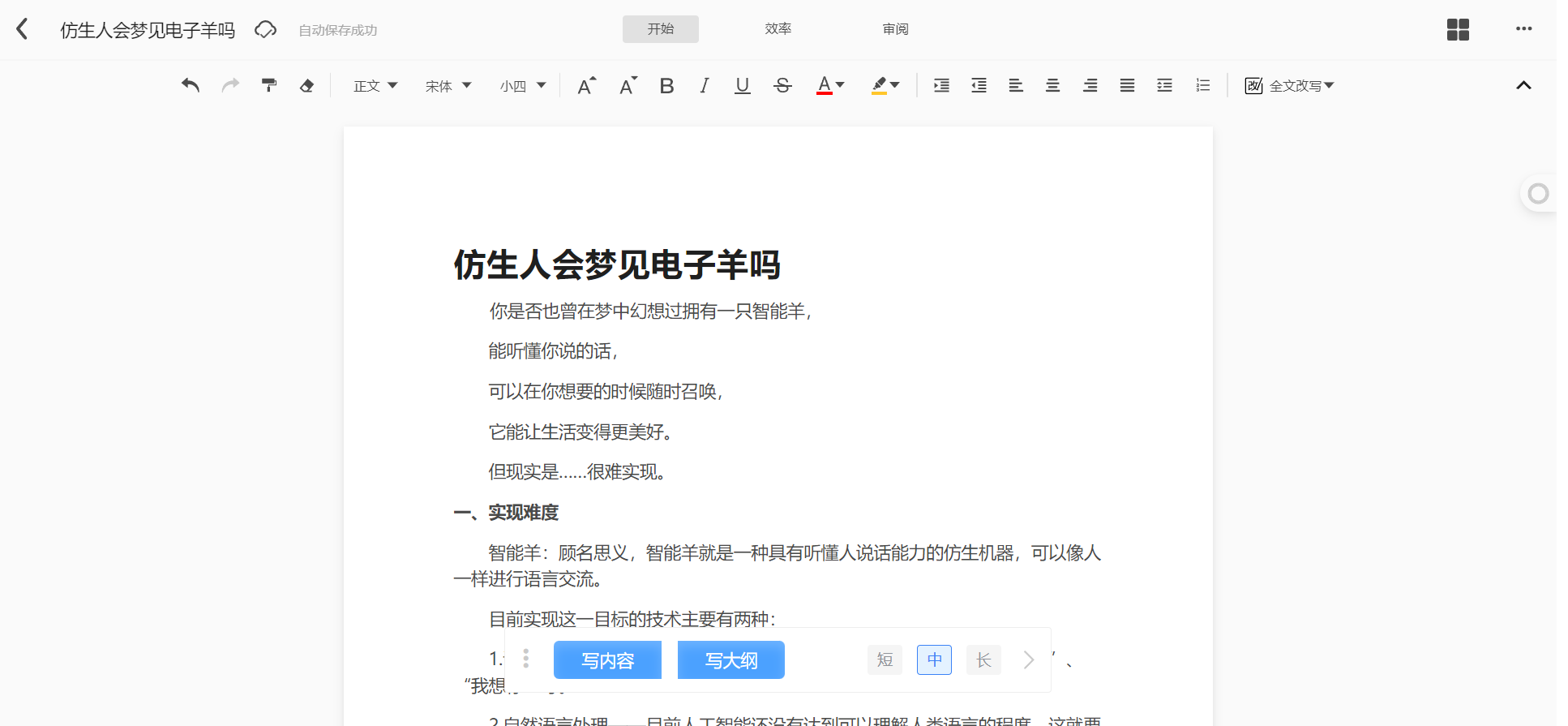Viewport: 1568px width, 726px height.
Task: Toggle bold formatting
Action: coord(666,85)
